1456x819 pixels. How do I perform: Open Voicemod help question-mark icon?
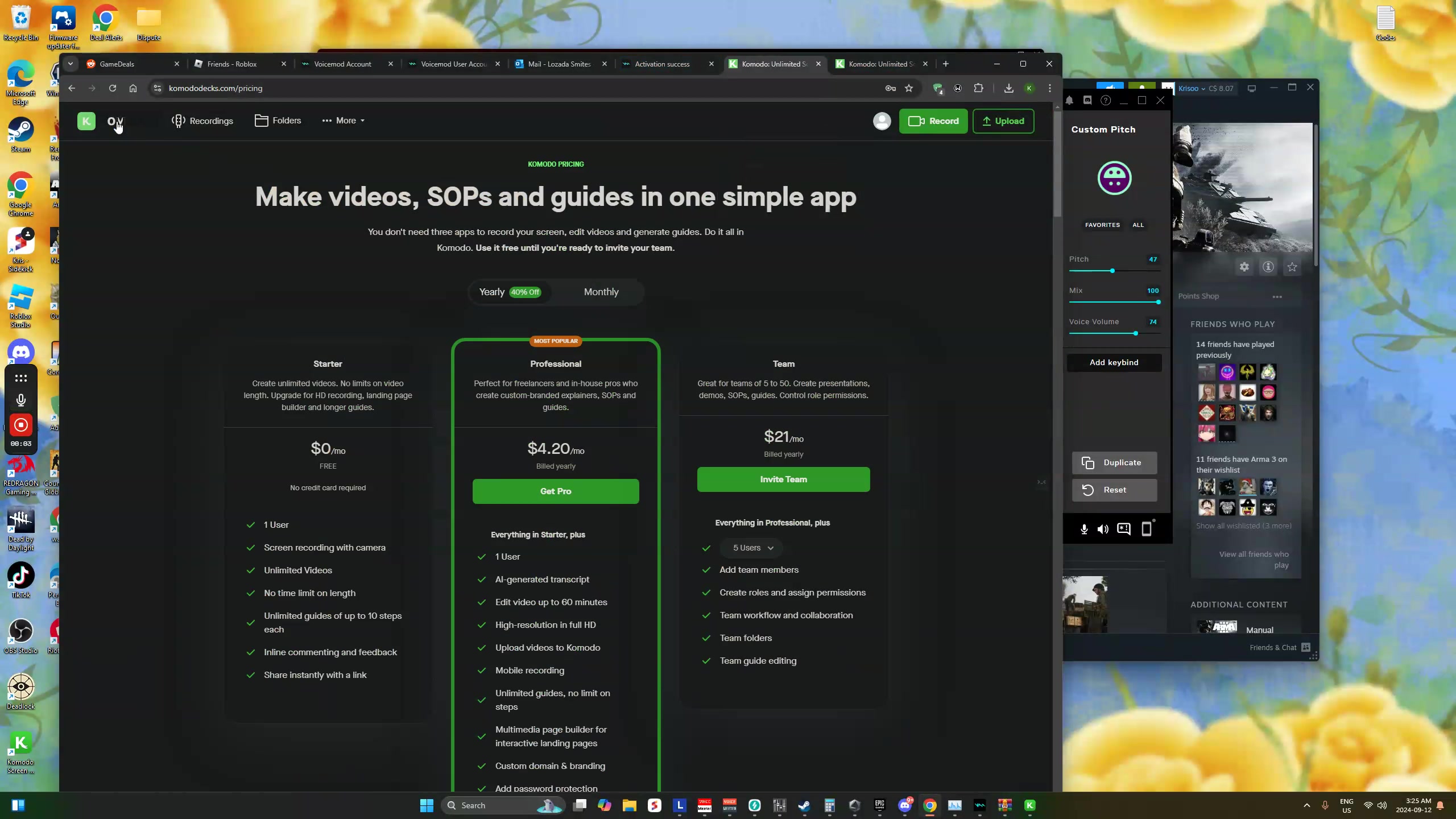pyautogui.click(x=1106, y=101)
